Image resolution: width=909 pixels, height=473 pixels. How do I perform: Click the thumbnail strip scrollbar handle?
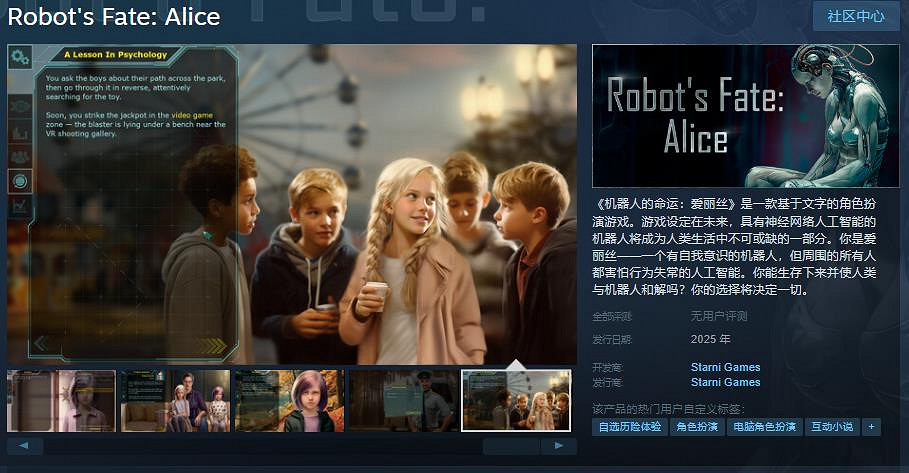tap(511, 446)
